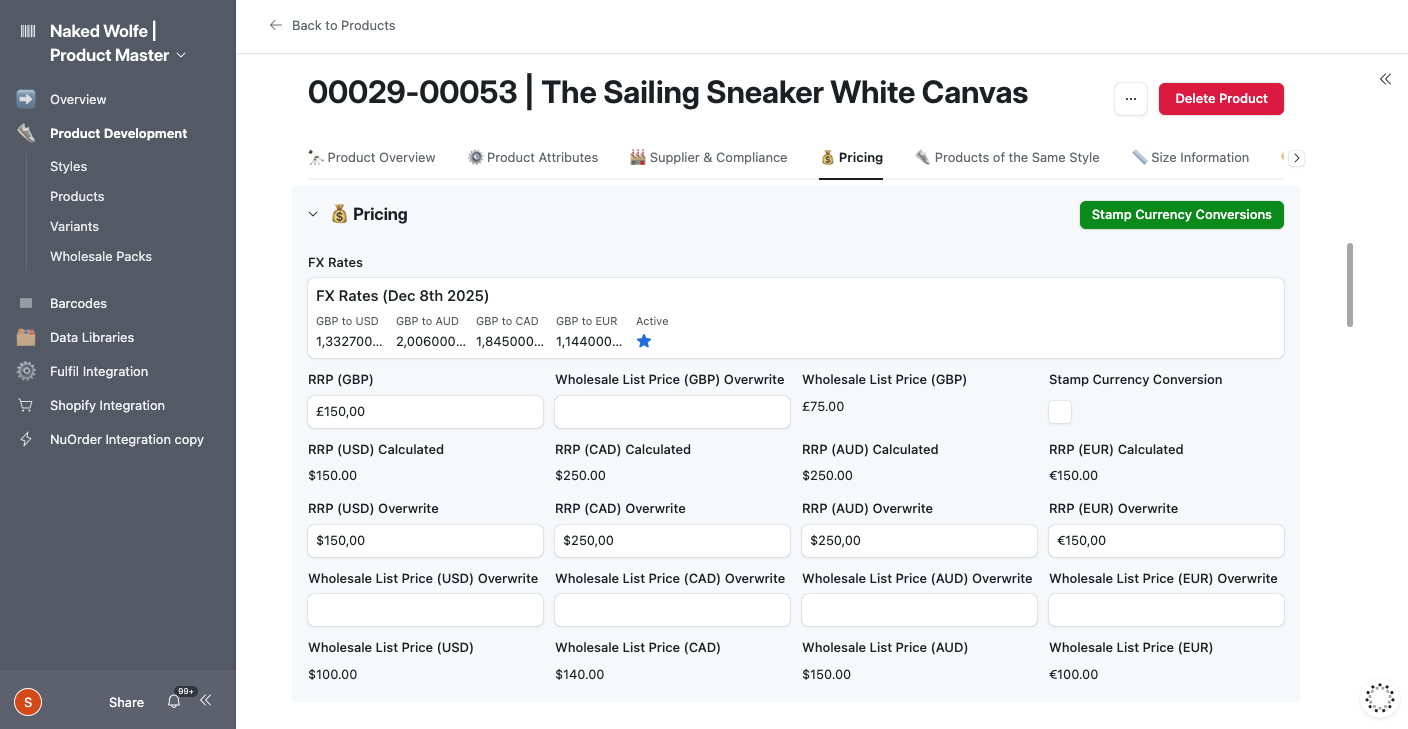This screenshot has height=729, width=1408.
Task: Click the page vertical scrollbar thumb
Action: (1350, 285)
